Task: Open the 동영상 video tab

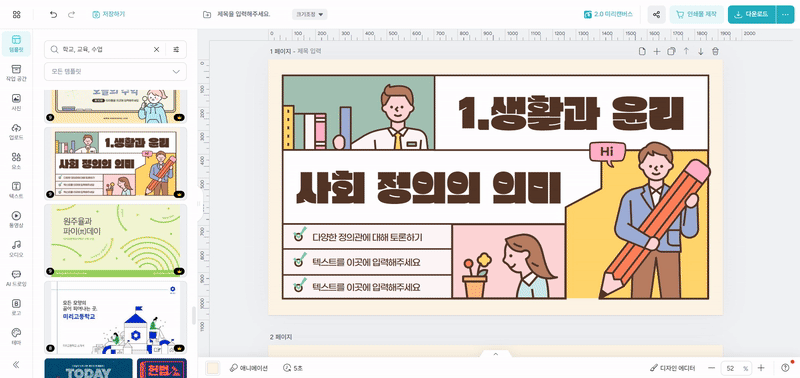Action: pyautogui.click(x=16, y=219)
